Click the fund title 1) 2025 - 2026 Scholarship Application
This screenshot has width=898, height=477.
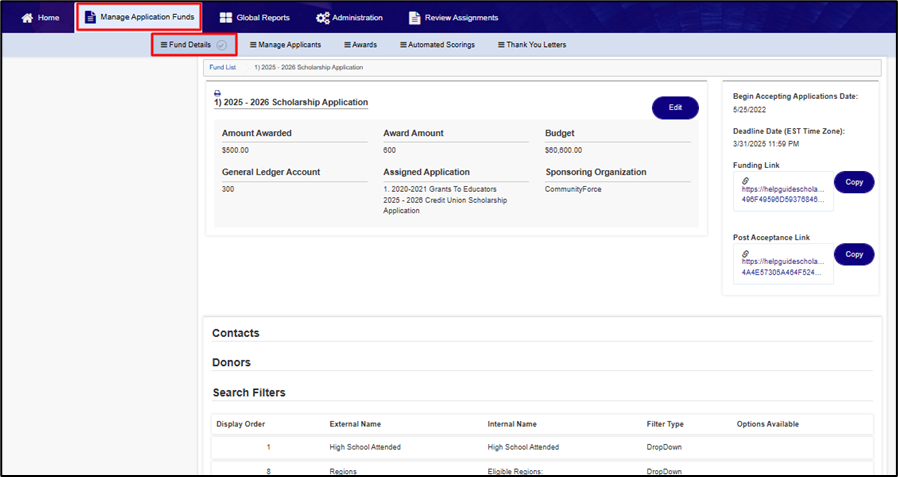(291, 103)
